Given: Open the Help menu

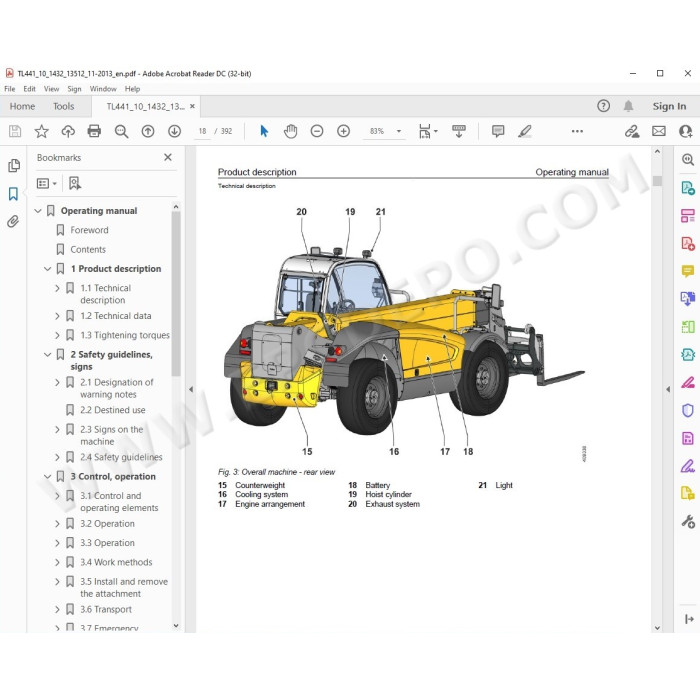Looking at the screenshot, I should click(x=132, y=89).
